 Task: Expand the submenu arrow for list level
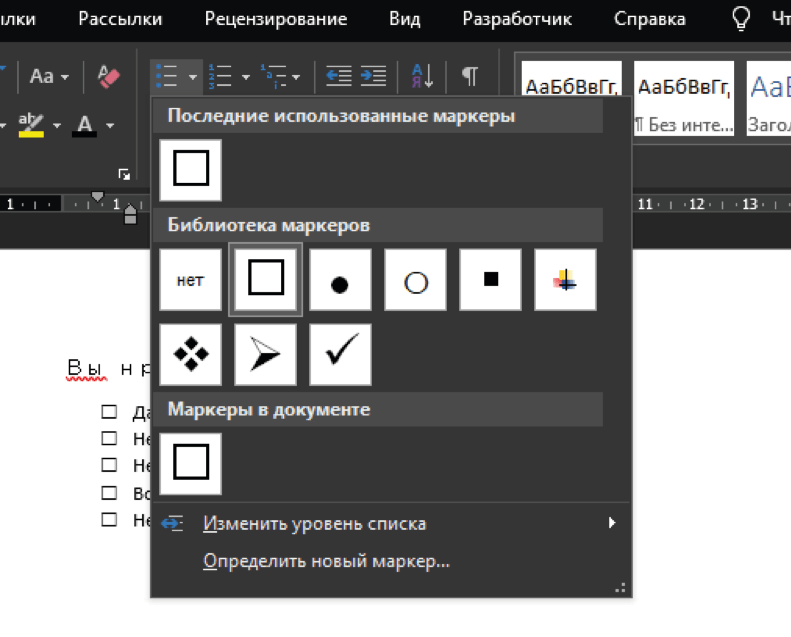612,523
